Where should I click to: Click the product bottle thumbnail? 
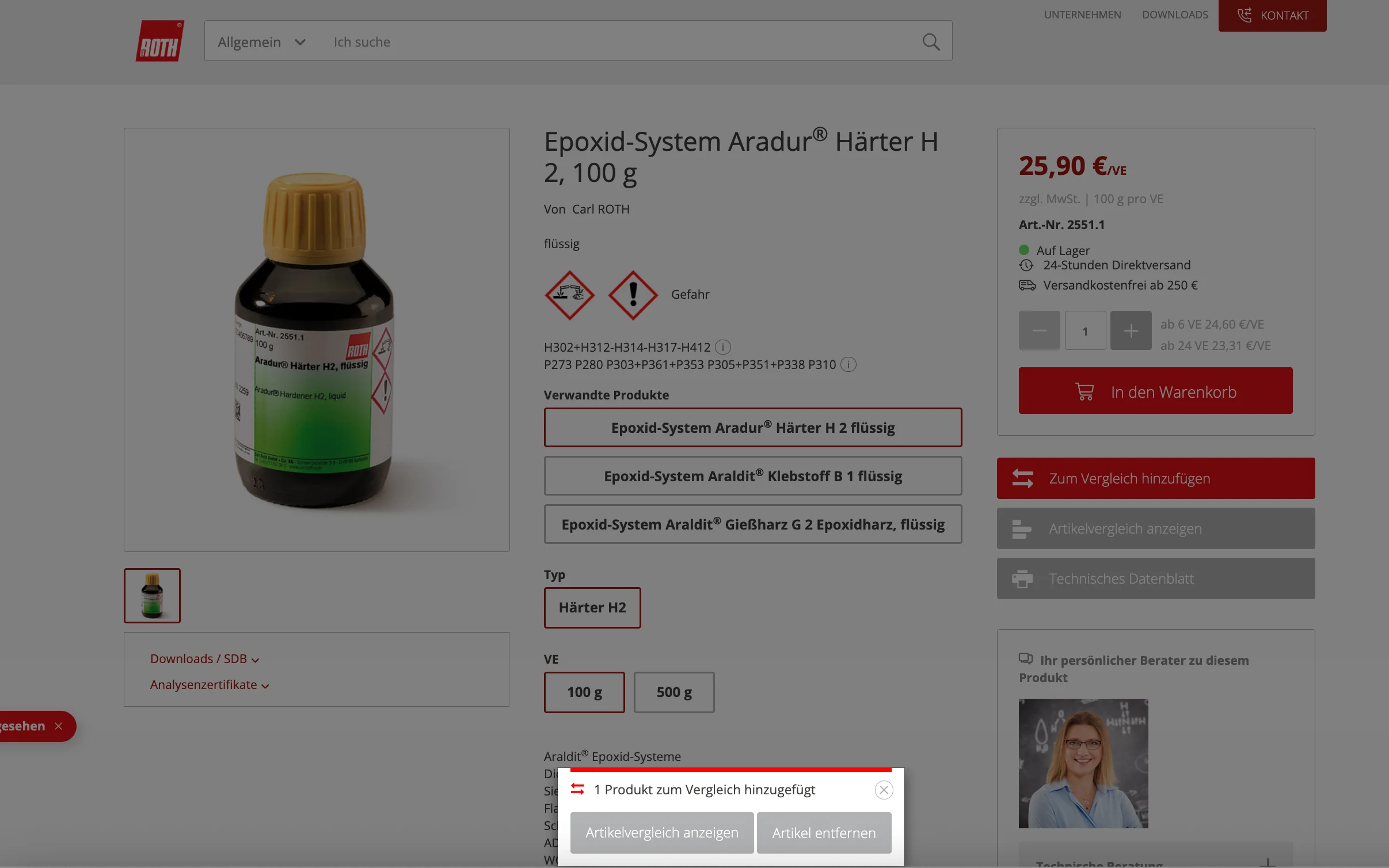[x=152, y=596]
